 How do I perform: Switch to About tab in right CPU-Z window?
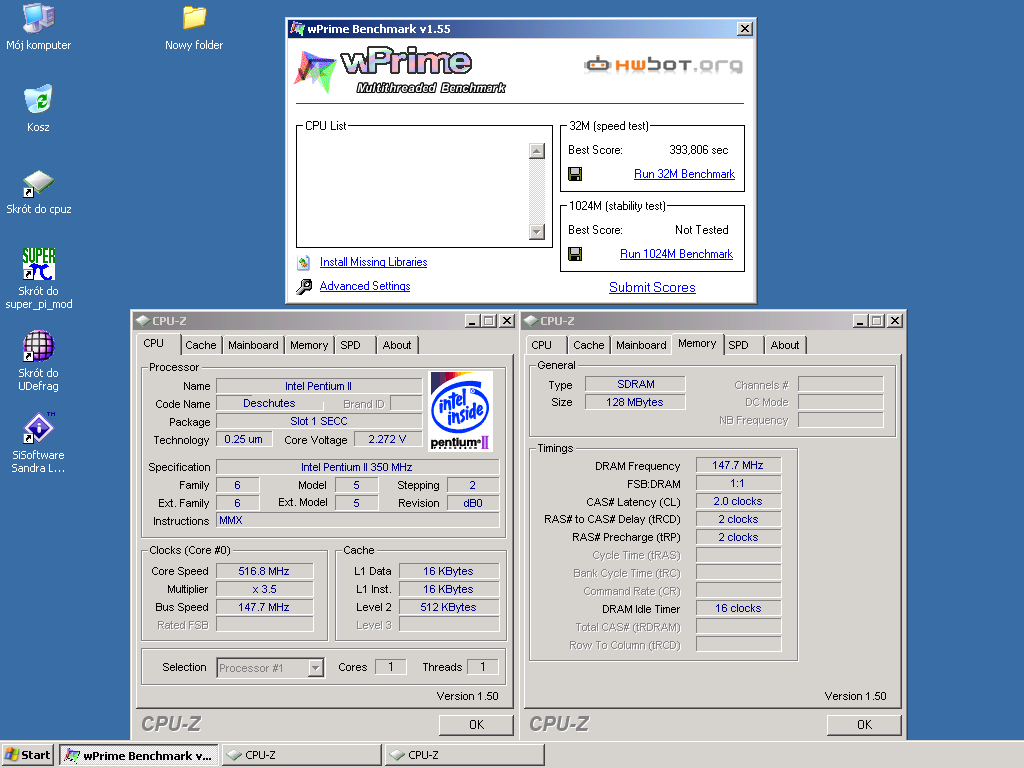click(785, 345)
